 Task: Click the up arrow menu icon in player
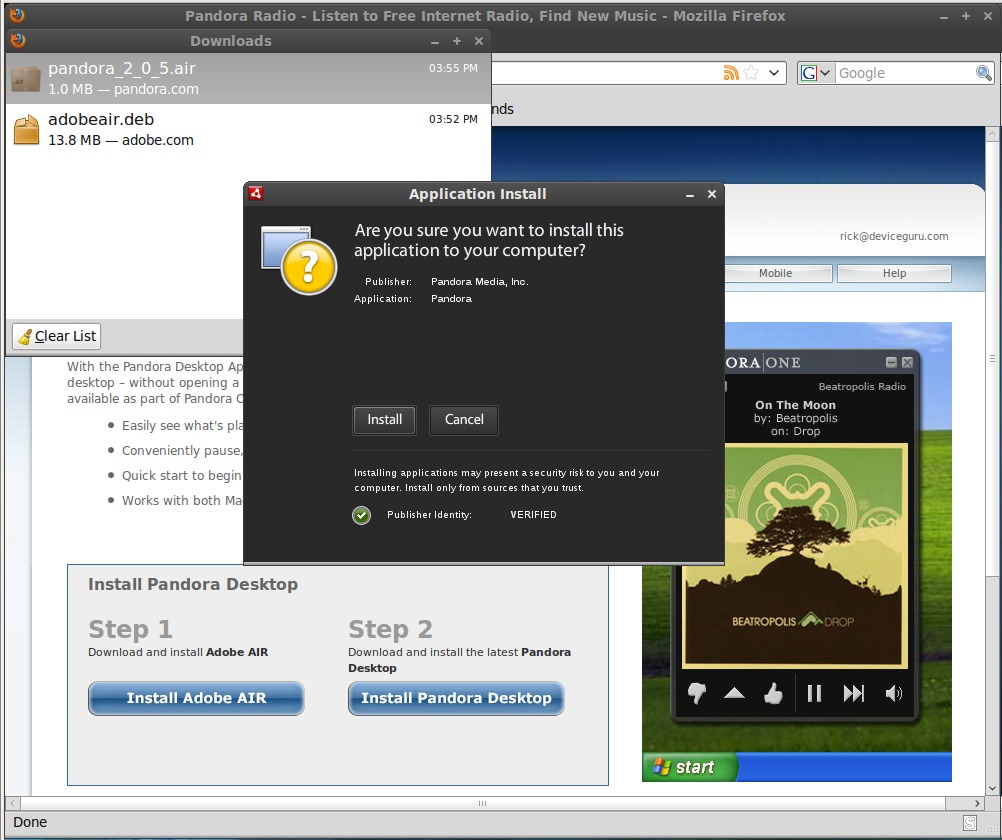tap(734, 693)
